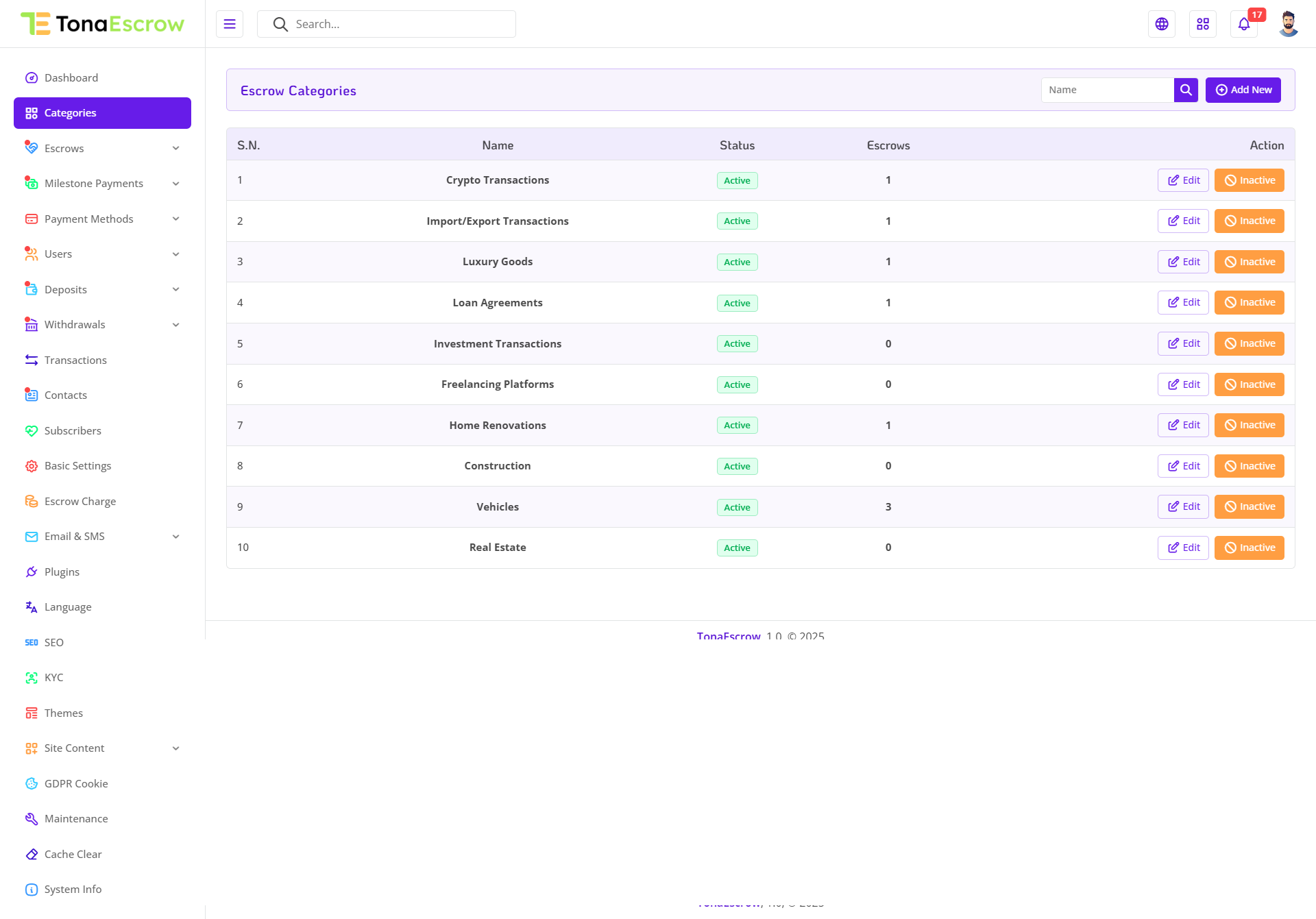Image resolution: width=1316 pixels, height=919 pixels.
Task: Open Basic Settings from sidebar
Action: [77, 465]
